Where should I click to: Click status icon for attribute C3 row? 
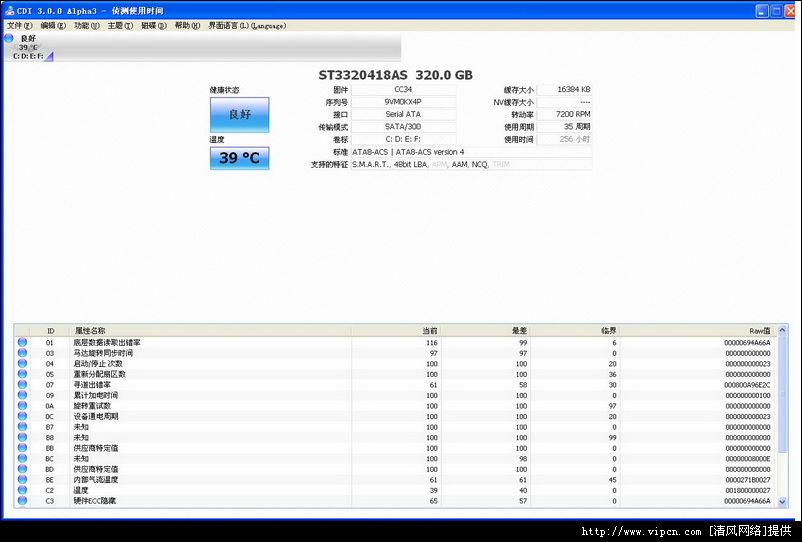click(x=23, y=501)
